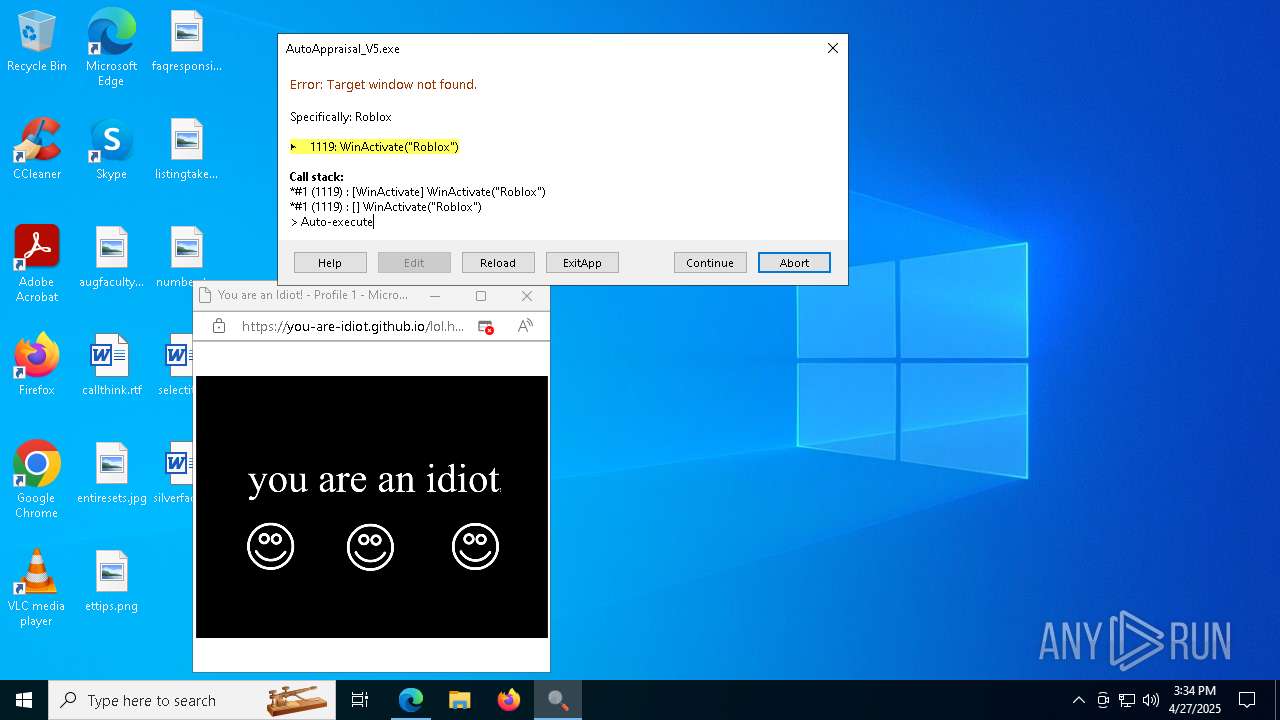Close the AutoAppraisal_V5.exe dialog

click(832, 48)
